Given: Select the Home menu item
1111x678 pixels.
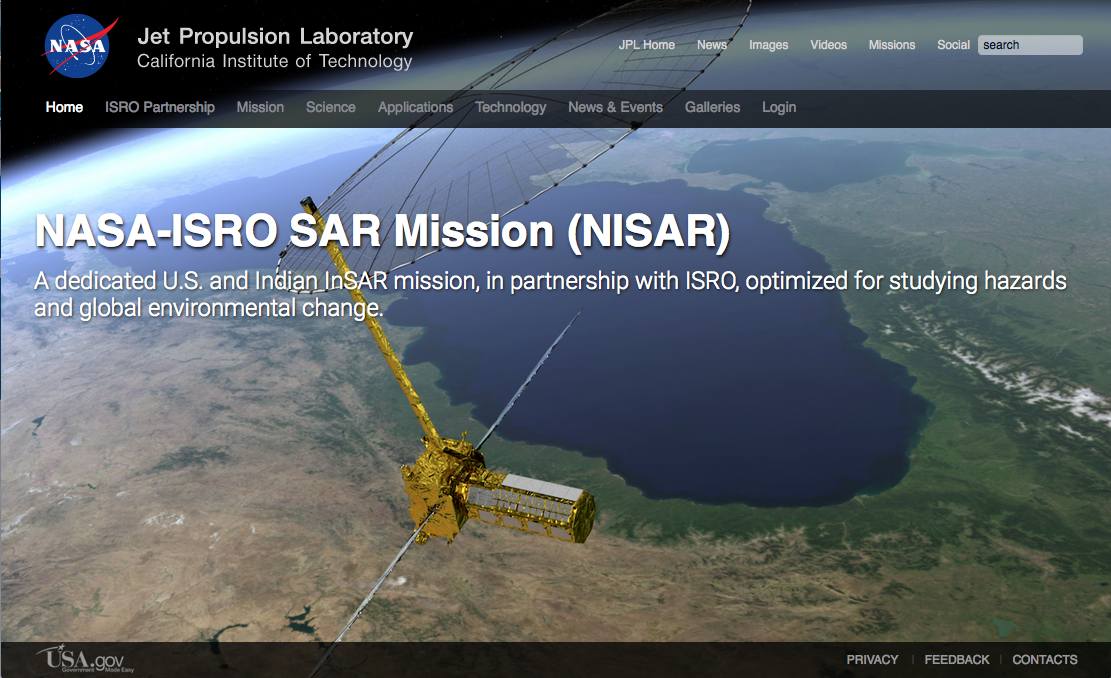Looking at the screenshot, I should tap(64, 107).
